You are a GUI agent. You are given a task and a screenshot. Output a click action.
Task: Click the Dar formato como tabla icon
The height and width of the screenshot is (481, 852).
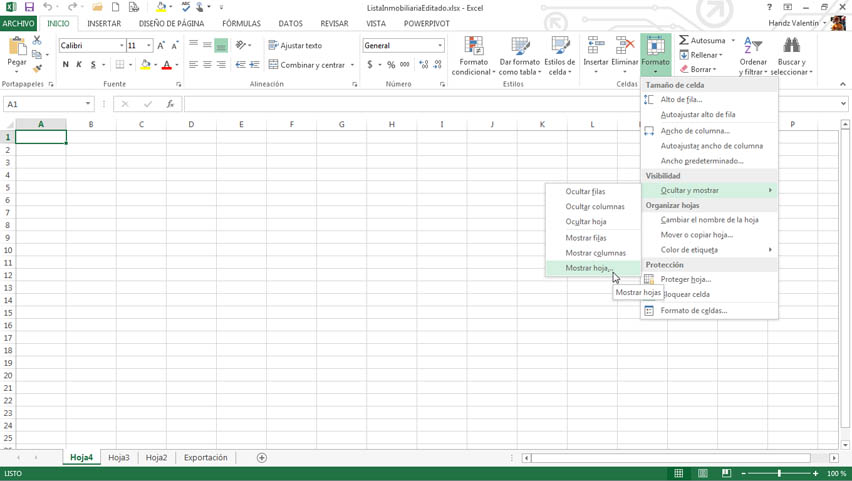tap(519, 47)
